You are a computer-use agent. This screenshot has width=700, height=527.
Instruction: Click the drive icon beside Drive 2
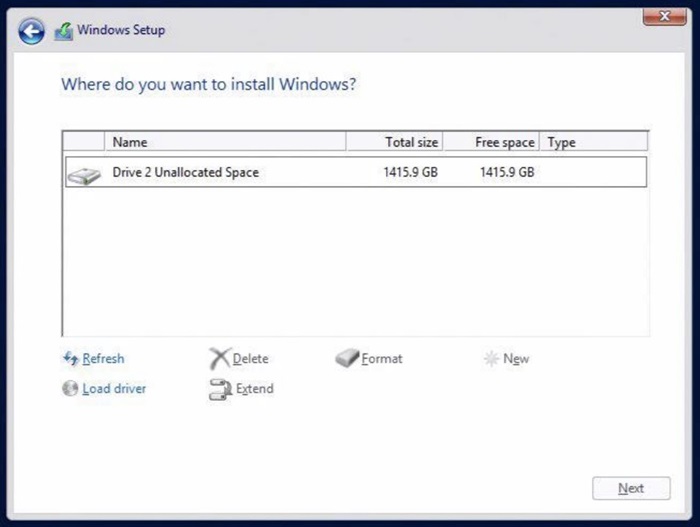click(x=84, y=174)
